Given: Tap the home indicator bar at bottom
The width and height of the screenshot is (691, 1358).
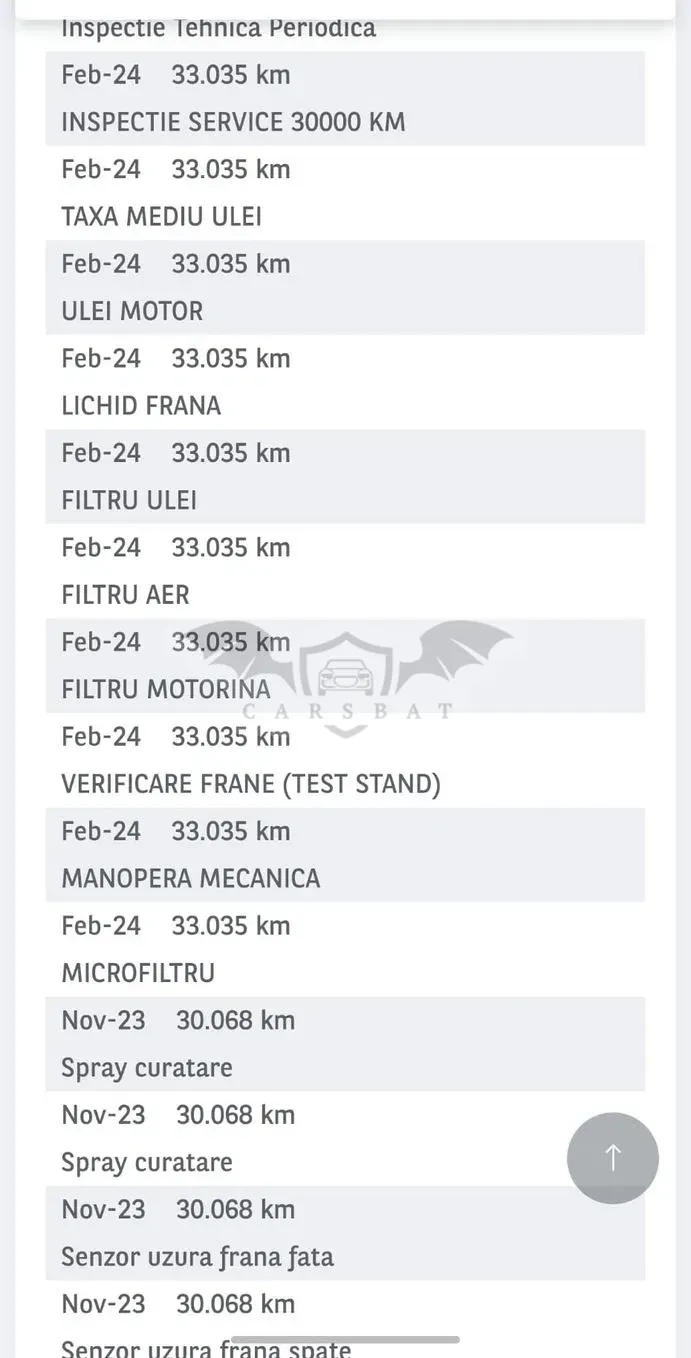Looking at the screenshot, I should click(x=345, y=1339).
